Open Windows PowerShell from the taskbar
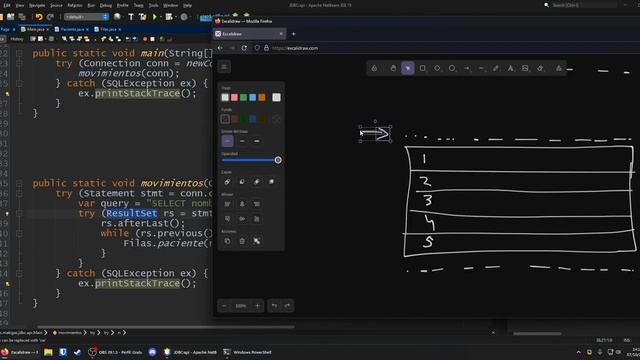This screenshot has height=360, width=640. pyautogui.click(x=247, y=352)
